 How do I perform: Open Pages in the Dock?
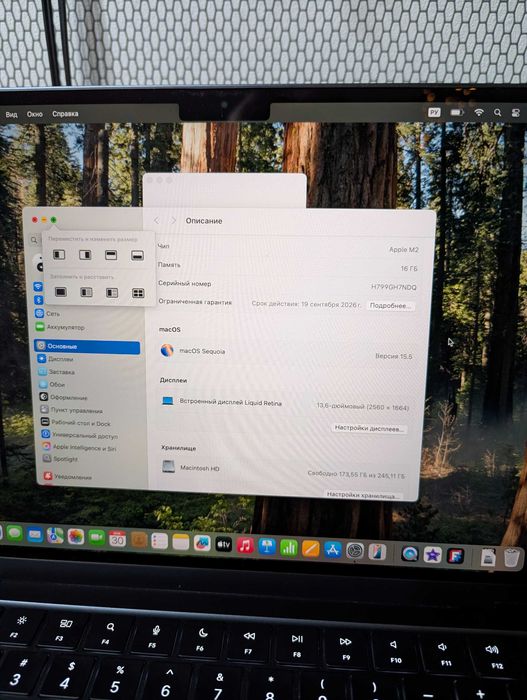pyautogui.click(x=311, y=549)
